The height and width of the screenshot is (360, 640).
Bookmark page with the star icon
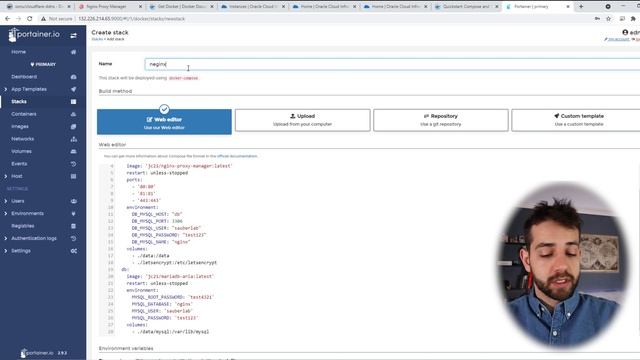point(609,19)
